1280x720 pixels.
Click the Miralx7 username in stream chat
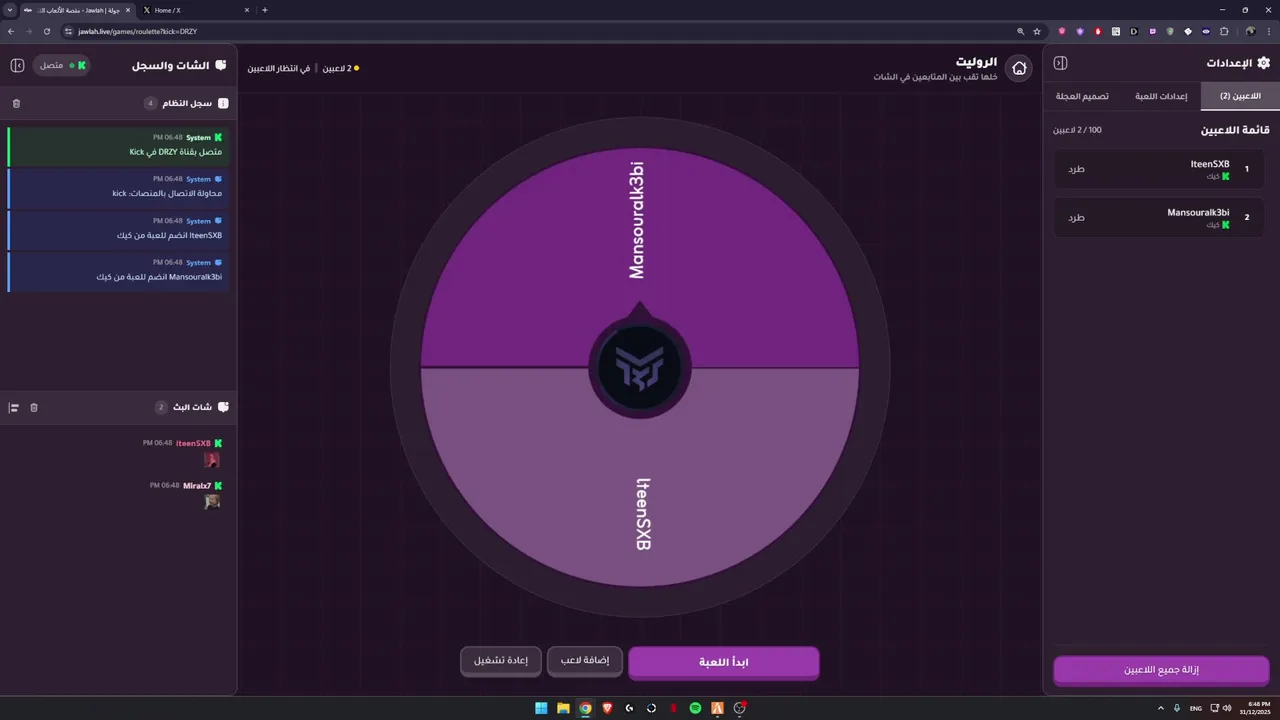tap(197, 485)
